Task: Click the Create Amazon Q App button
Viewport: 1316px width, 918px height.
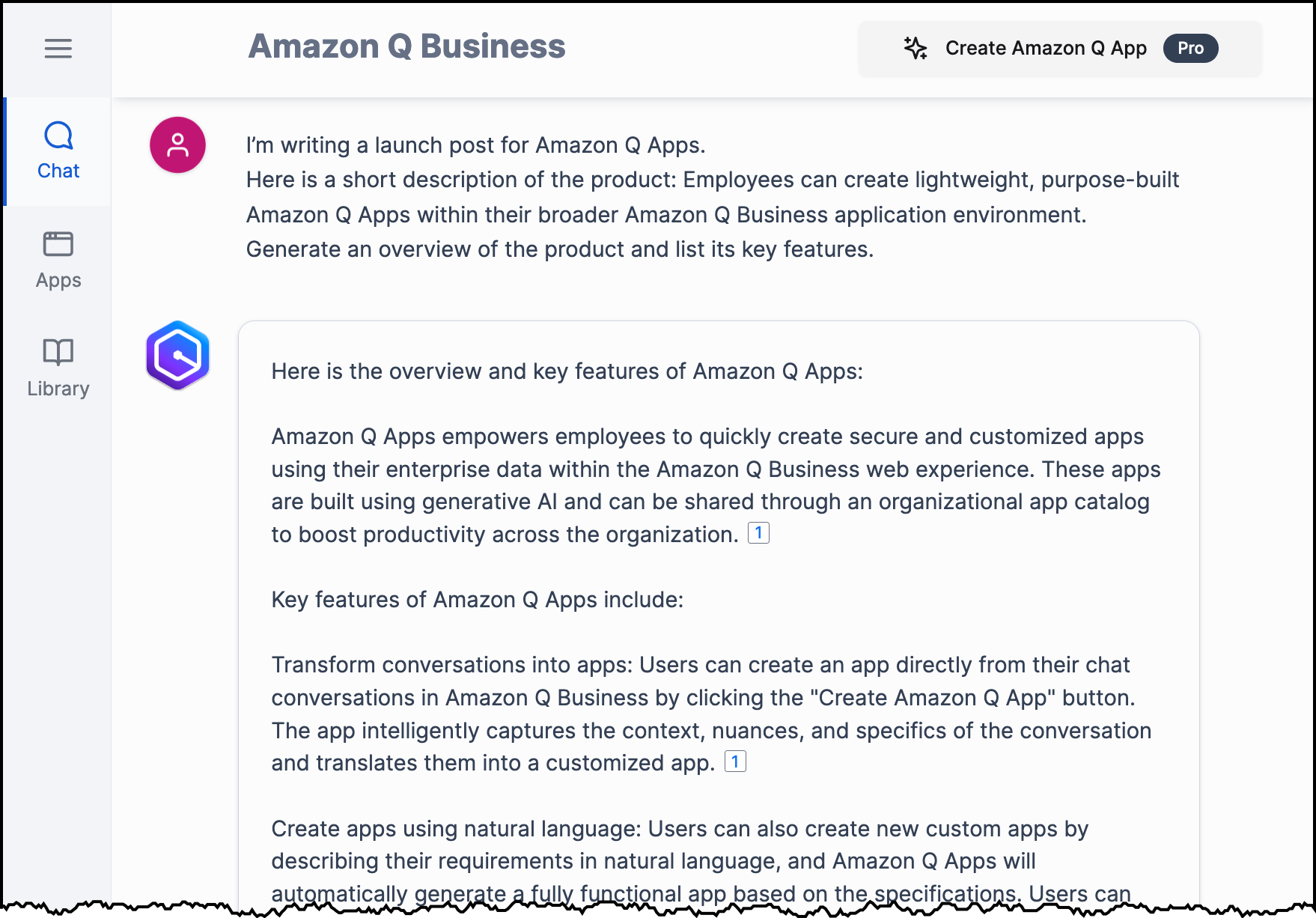Action: click(x=1046, y=48)
